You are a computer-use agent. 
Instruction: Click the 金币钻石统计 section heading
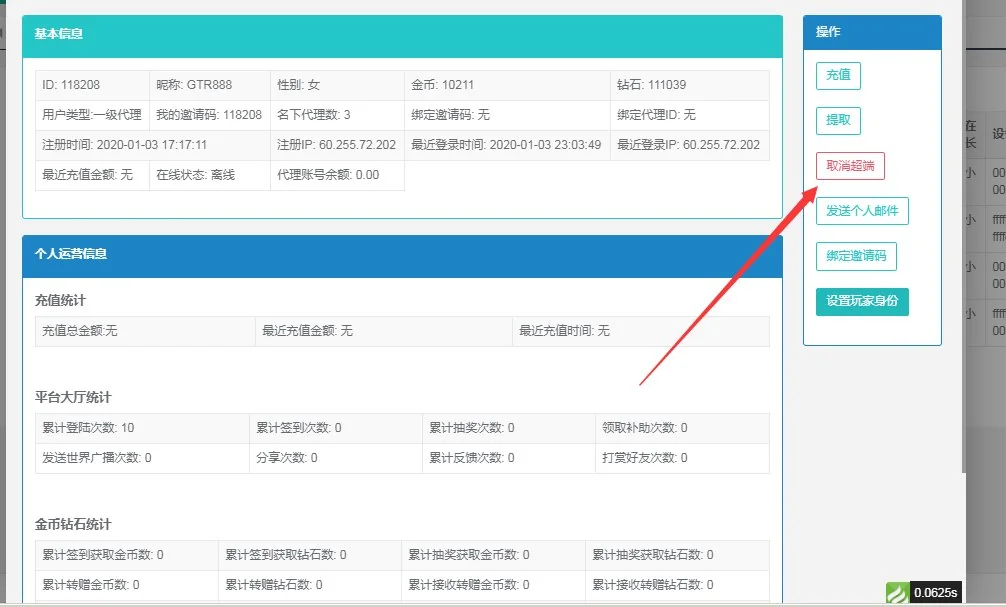point(75,521)
